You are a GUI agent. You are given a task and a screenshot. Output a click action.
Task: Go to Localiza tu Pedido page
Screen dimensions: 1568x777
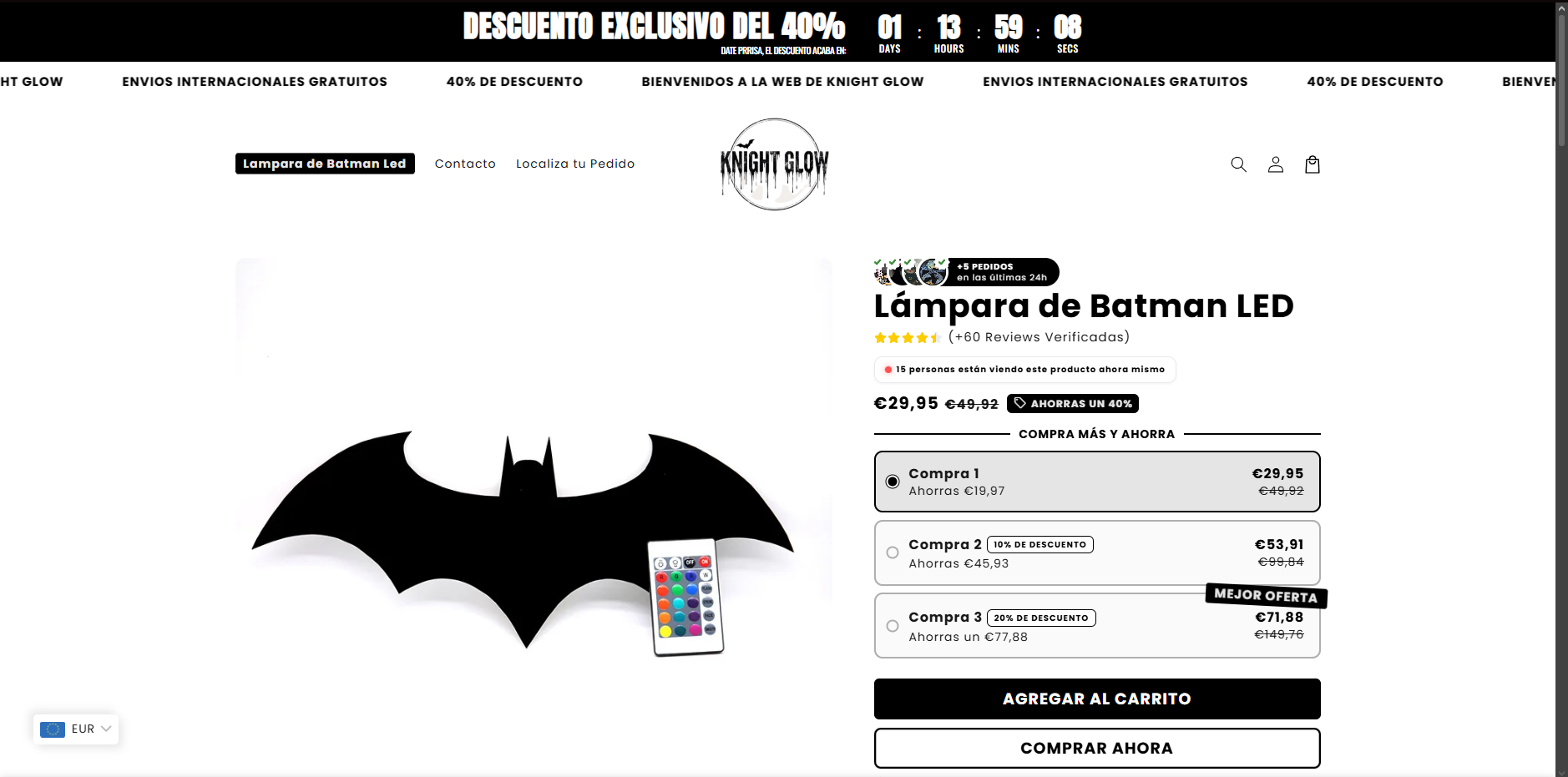575,164
